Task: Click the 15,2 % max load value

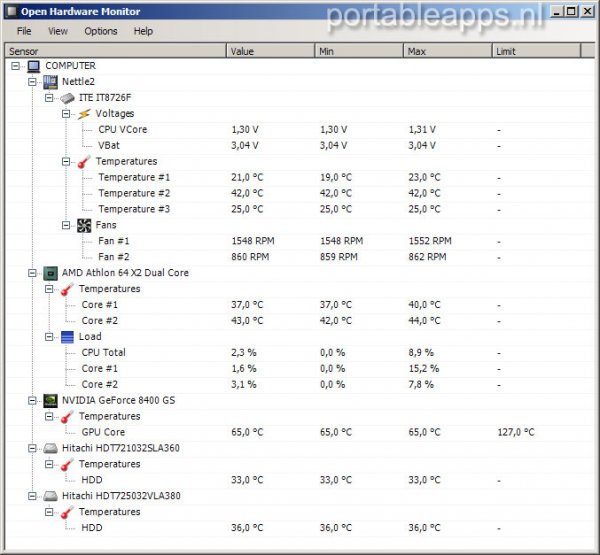Action: click(424, 369)
